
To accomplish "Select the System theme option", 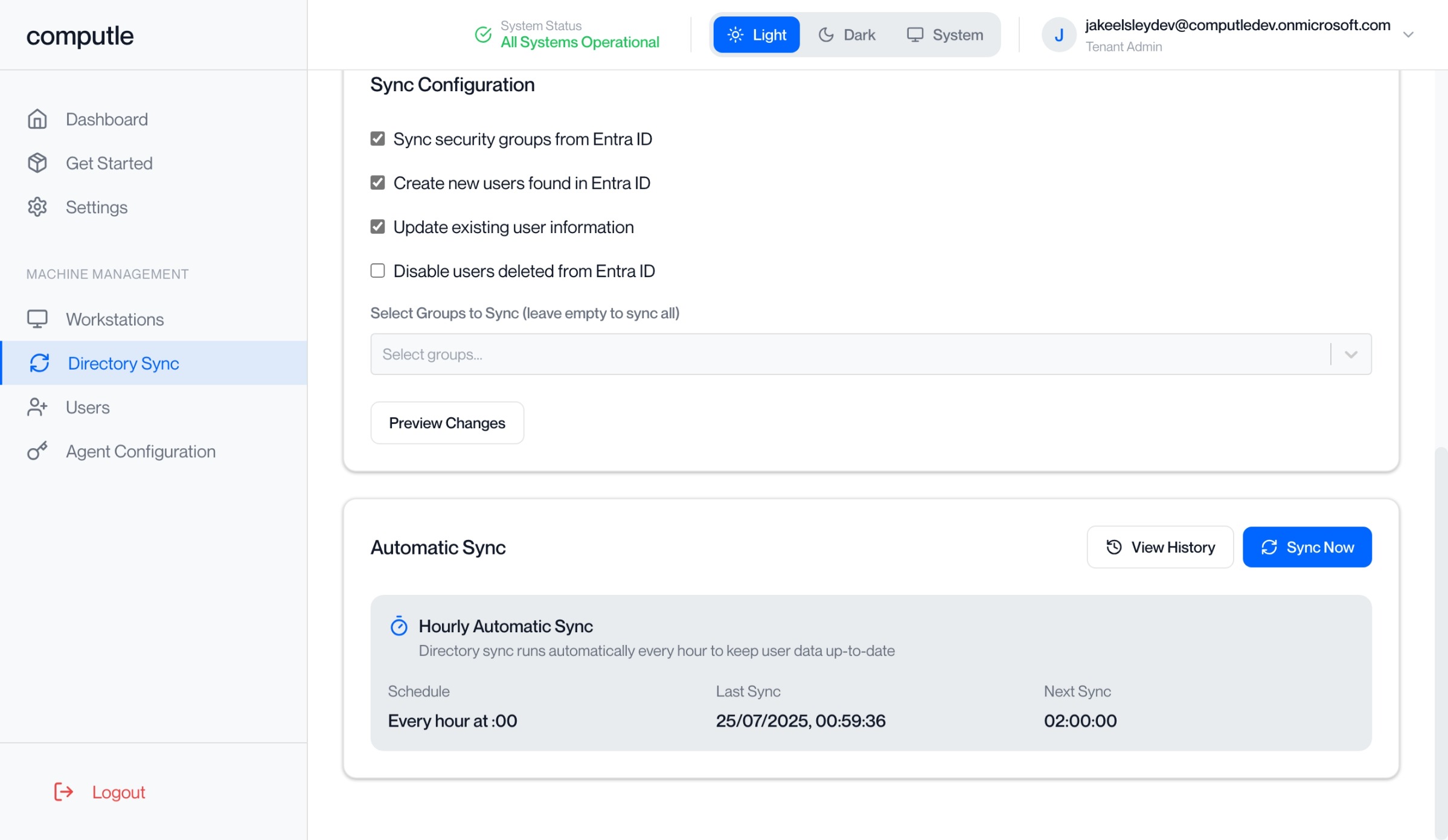I will pyautogui.click(x=944, y=35).
